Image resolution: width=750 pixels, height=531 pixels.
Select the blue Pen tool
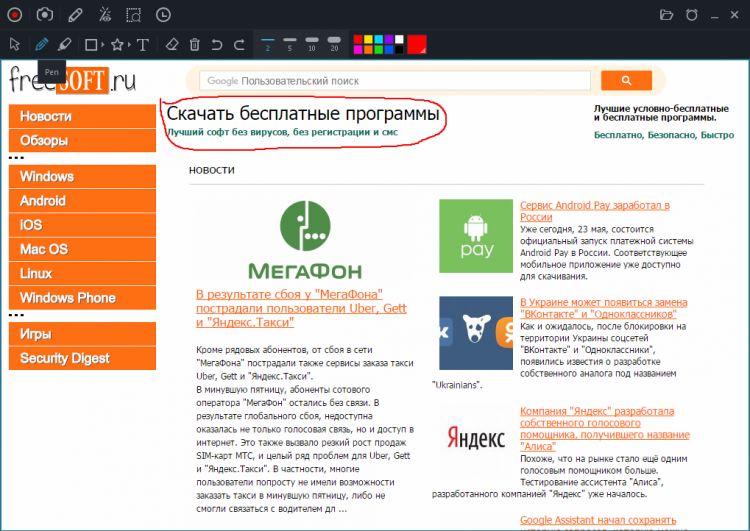(42, 45)
